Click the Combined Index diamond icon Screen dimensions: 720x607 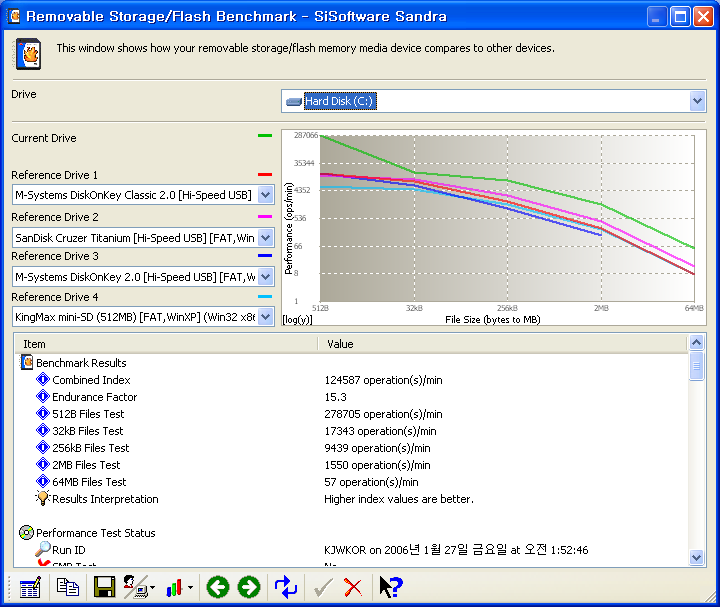(43, 380)
